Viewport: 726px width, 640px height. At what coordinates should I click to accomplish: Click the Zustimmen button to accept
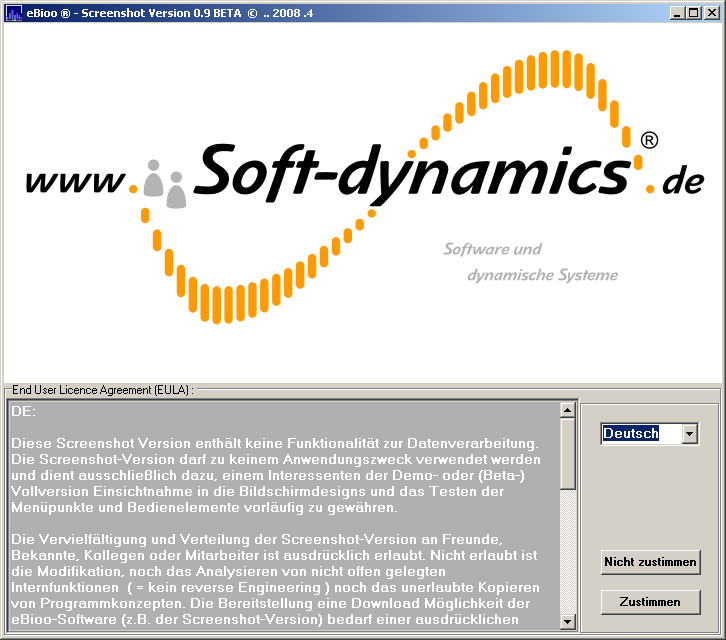pos(650,602)
